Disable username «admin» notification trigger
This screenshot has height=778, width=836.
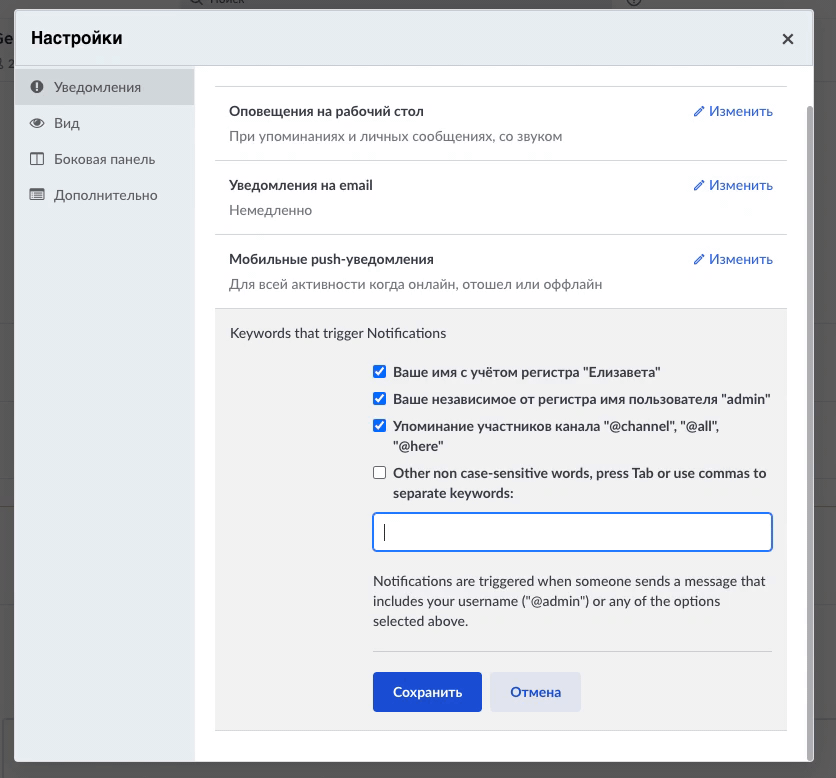(x=379, y=398)
